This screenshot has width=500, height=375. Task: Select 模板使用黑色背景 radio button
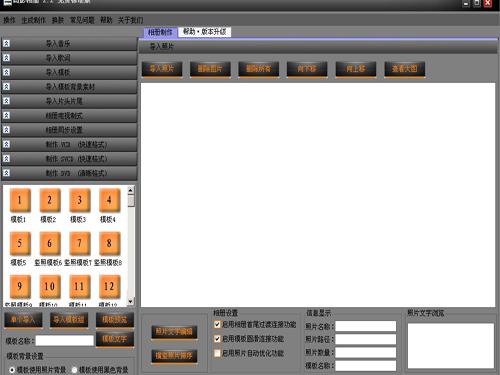pos(74,370)
